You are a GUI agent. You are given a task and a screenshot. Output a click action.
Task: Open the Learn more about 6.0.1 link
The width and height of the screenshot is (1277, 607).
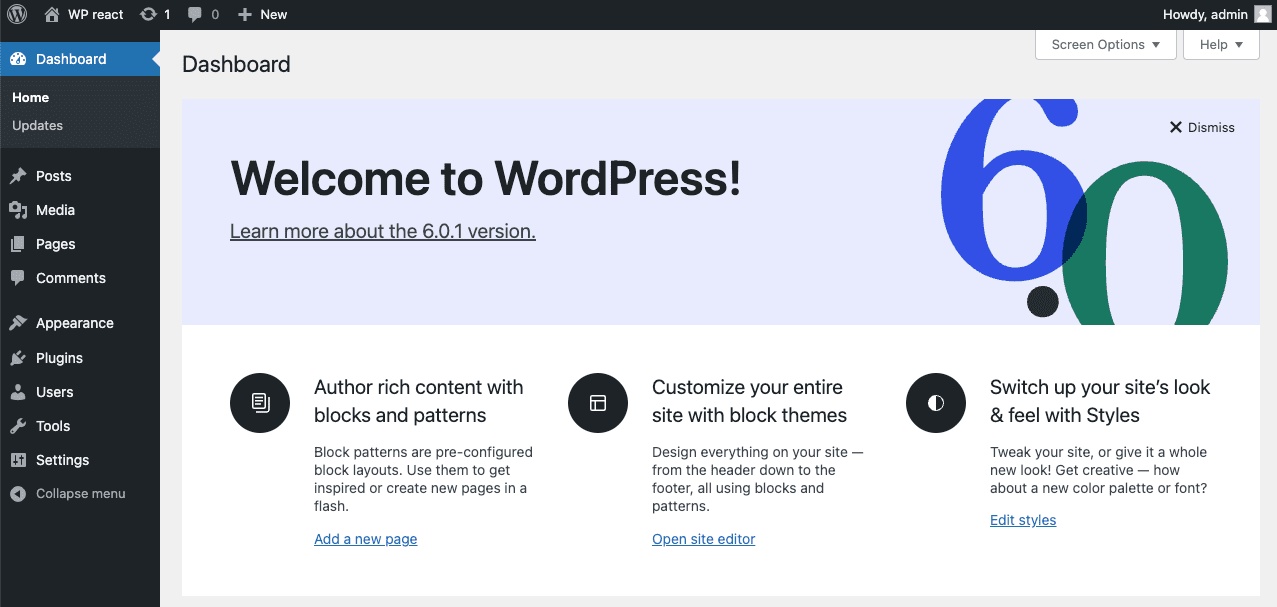pyautogui.click(x=383, y=231)
